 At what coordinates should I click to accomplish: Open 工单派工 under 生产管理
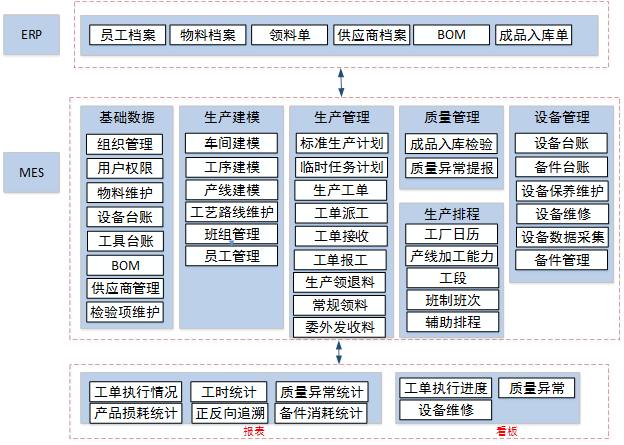tap(341, 213)
